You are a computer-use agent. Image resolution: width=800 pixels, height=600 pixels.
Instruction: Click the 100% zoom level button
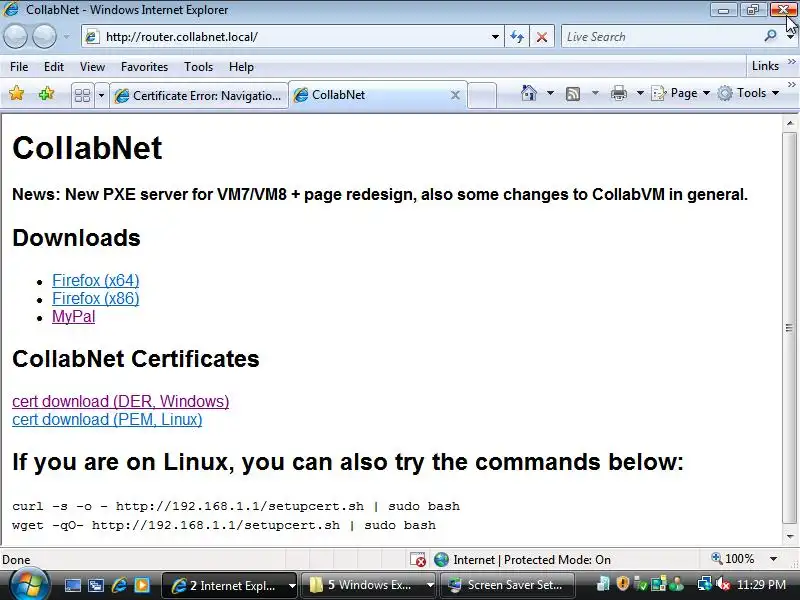pos(733,559)
